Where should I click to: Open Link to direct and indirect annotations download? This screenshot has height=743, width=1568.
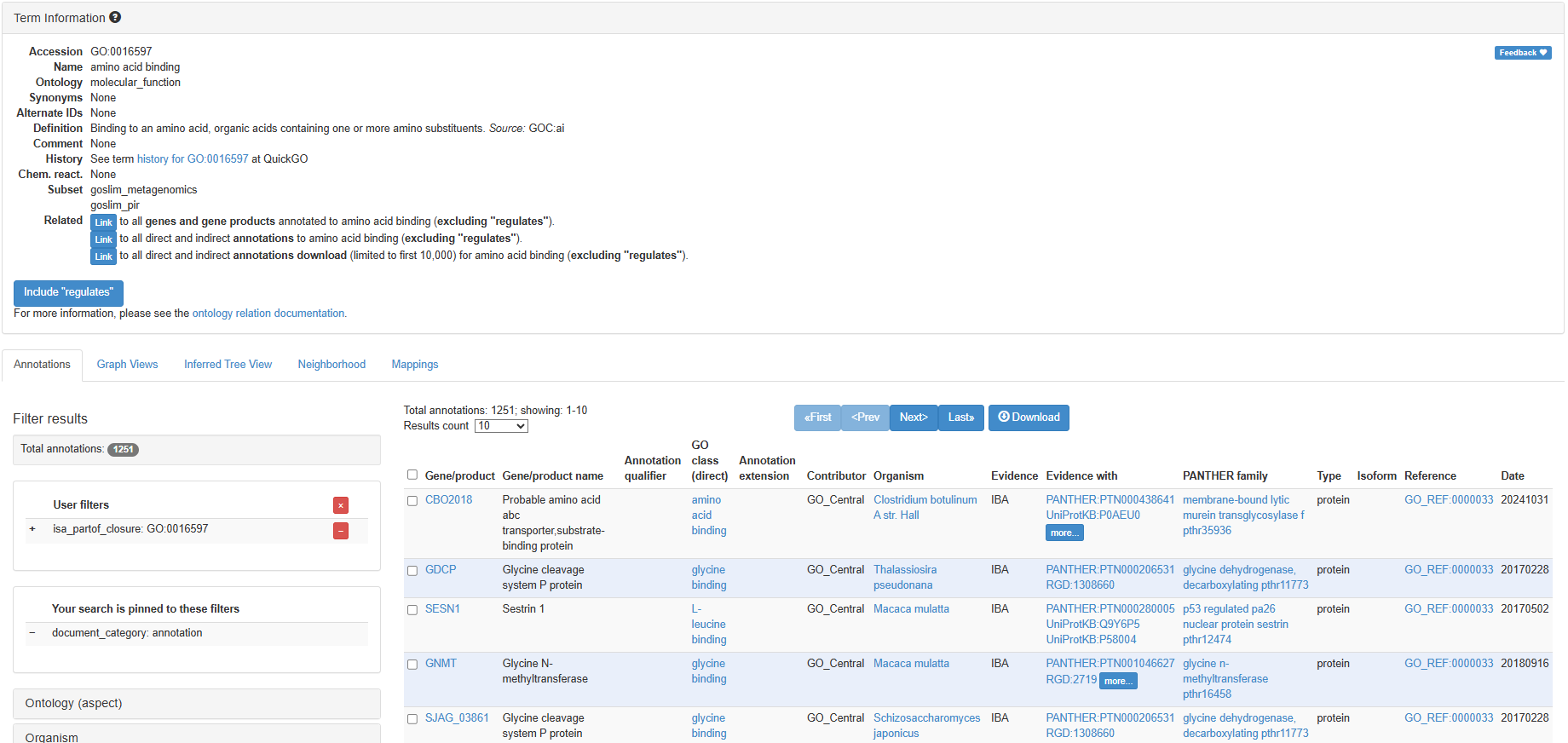tap(103, 256)
